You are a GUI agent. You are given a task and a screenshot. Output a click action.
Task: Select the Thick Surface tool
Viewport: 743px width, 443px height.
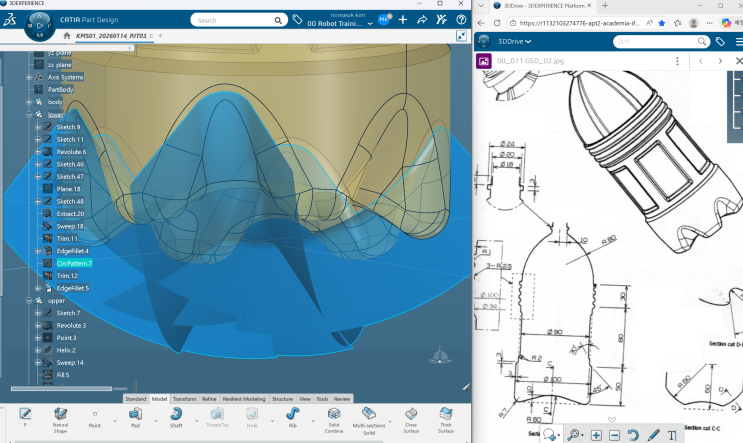coord(445,414)
